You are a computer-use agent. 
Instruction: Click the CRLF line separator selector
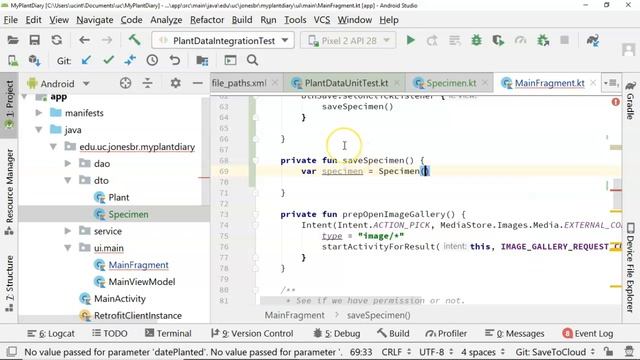click(396, 352)
